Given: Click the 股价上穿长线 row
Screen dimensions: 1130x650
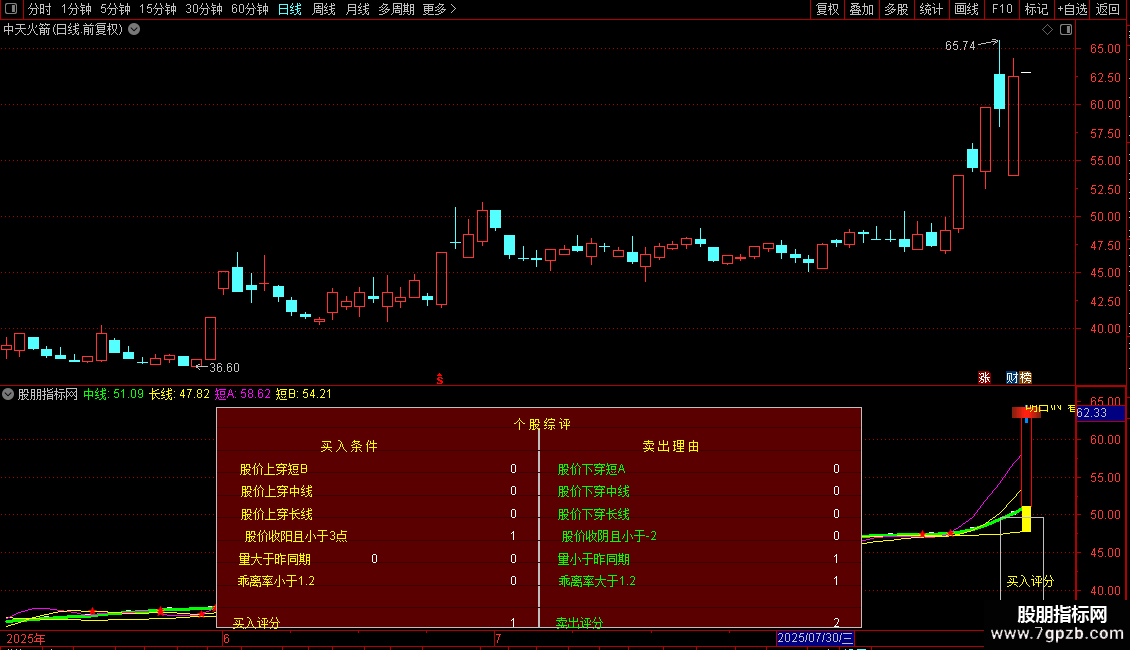Looking at the screenshot, I should tap(378, 515).
